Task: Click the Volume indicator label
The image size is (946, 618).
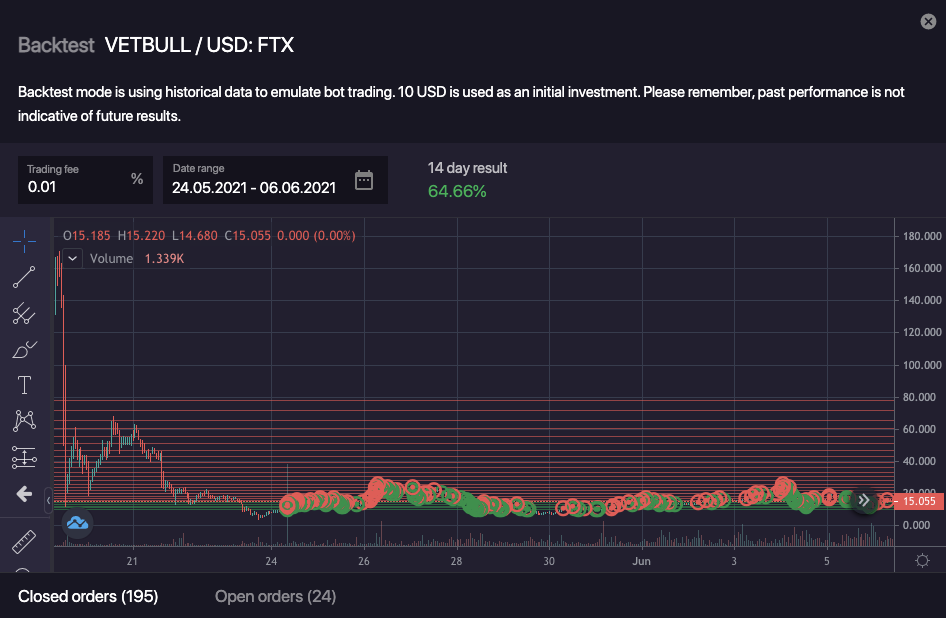Action: click(111, 259)
